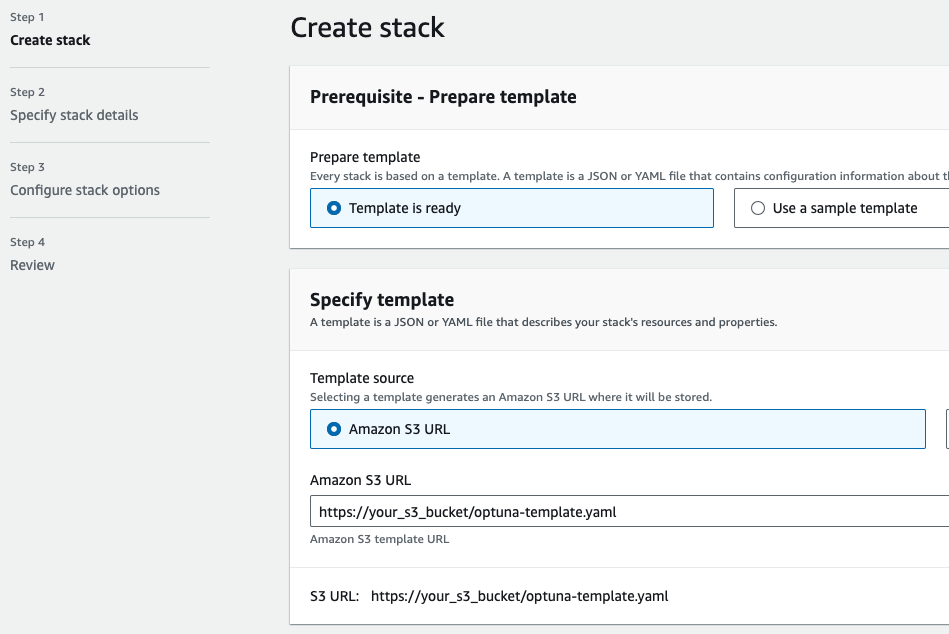The width and height of the screenshot is (949, 634).
Task: Click the "Selecting a template generates" description
Action: click(511, 397)
